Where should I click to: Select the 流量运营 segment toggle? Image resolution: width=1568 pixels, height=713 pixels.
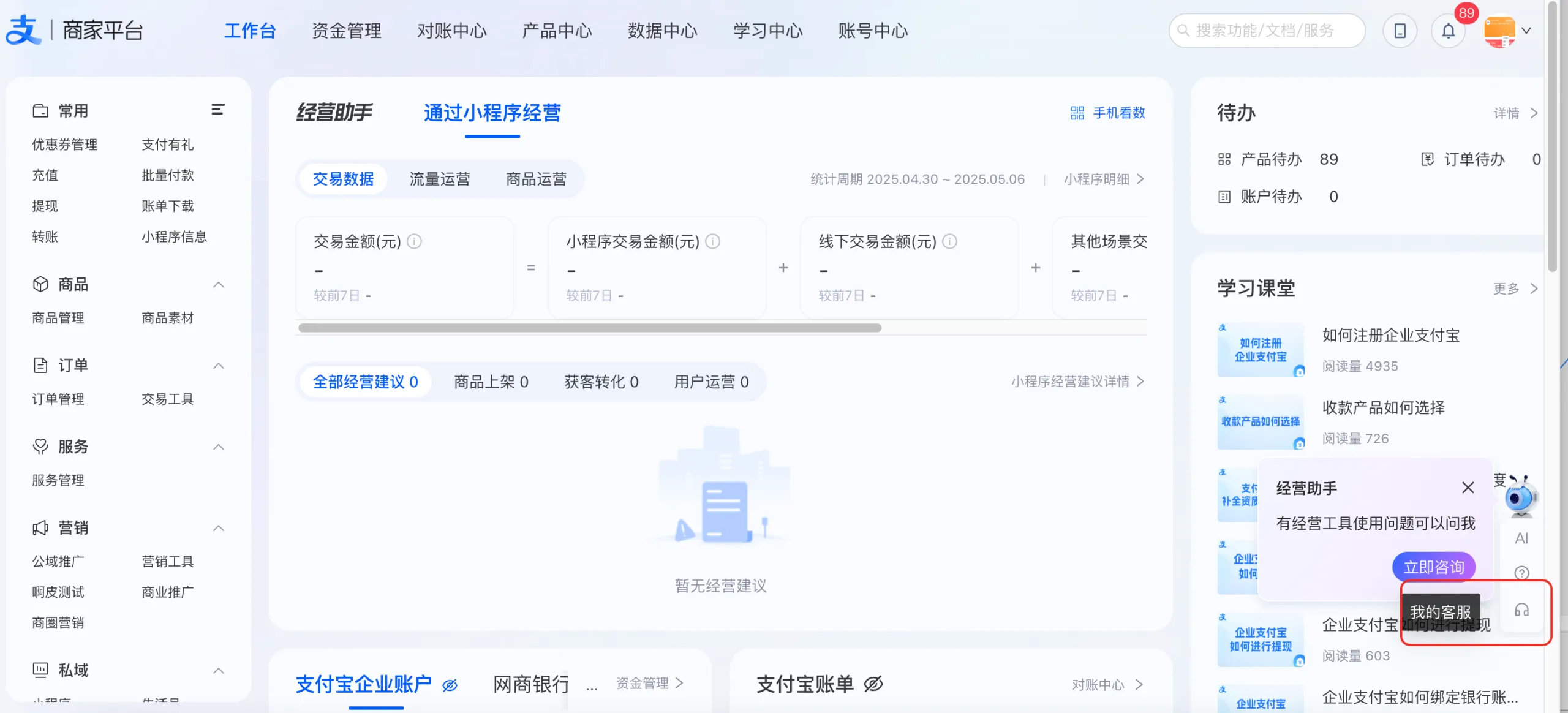tap(439, 179)
